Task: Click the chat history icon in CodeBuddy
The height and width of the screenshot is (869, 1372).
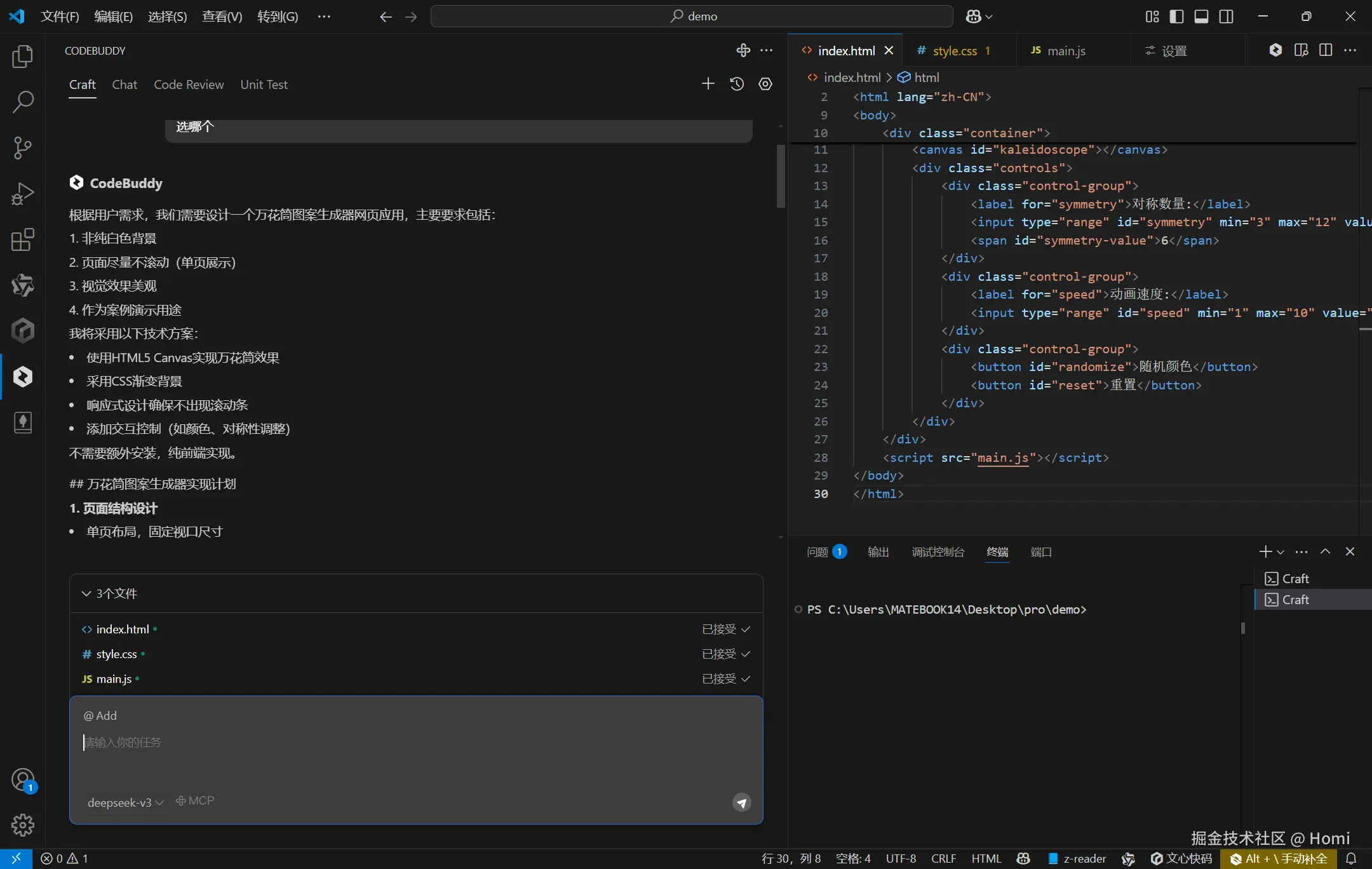Action: [737, 84]
